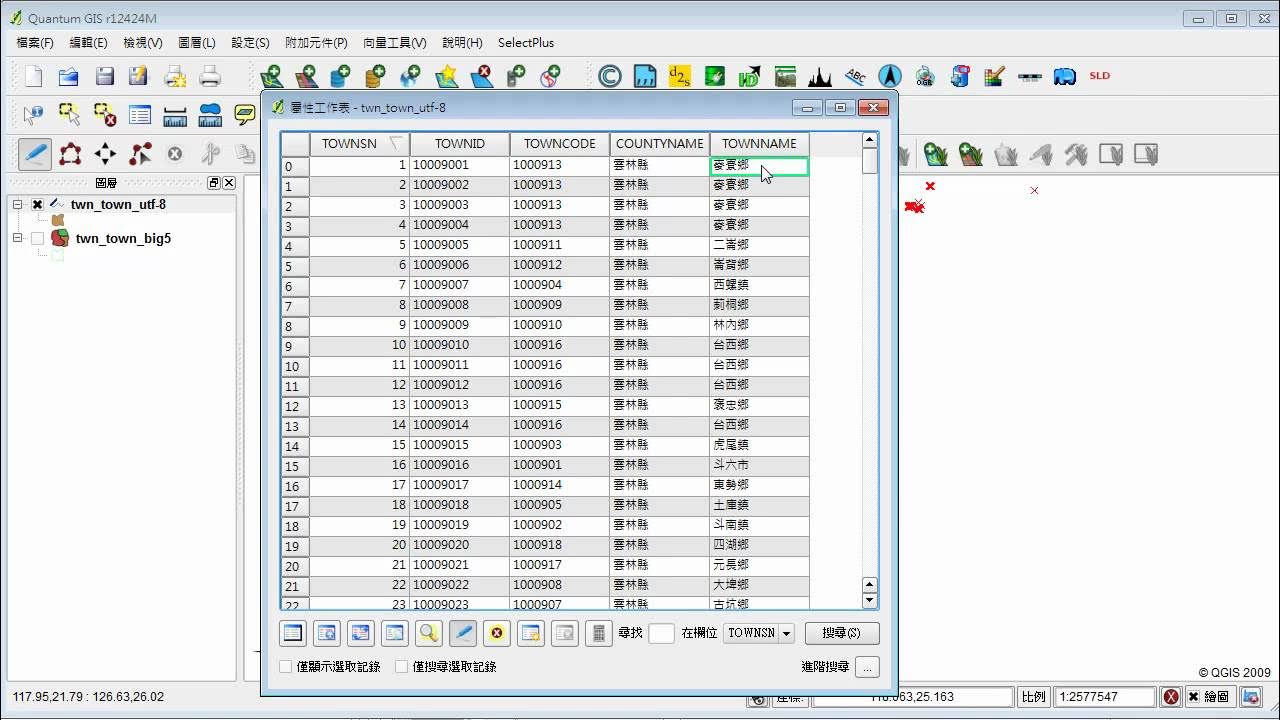Image resolution: width=1280 pixels, height=720 pixels.
Task: Select the Select Features tool
Action: pos(69,115)
